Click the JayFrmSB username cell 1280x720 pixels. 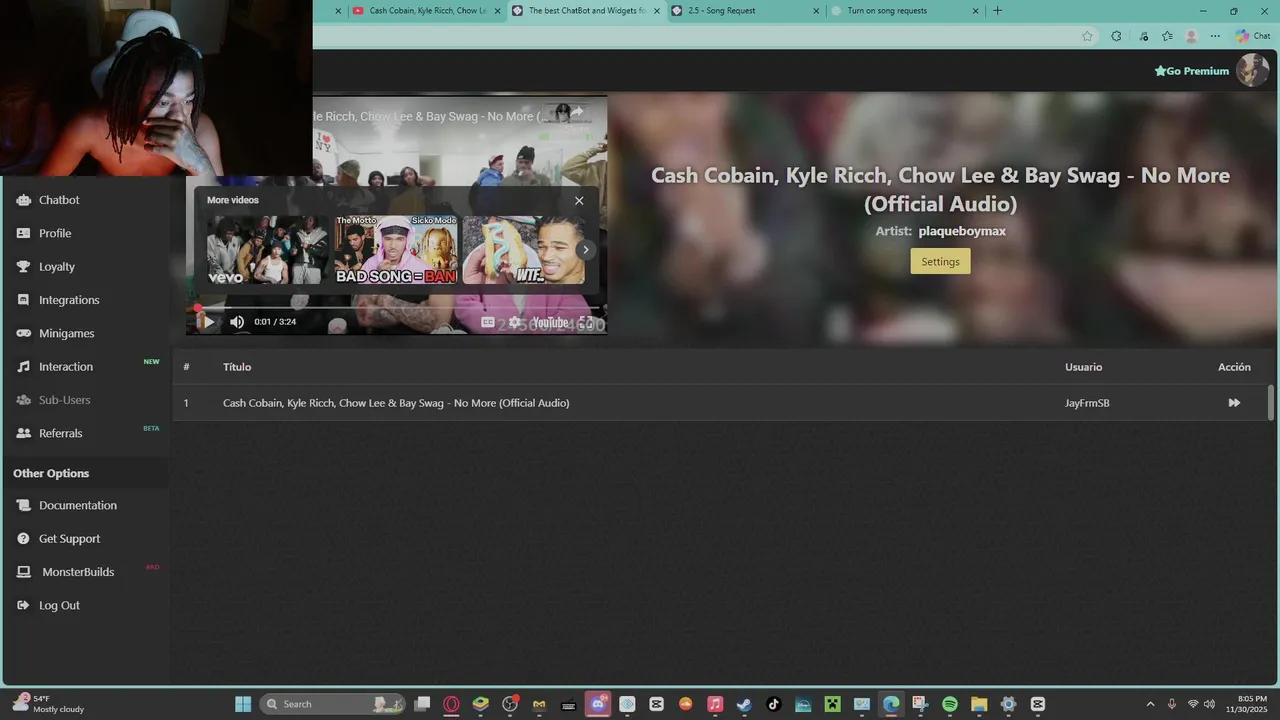click(1087, 403)
